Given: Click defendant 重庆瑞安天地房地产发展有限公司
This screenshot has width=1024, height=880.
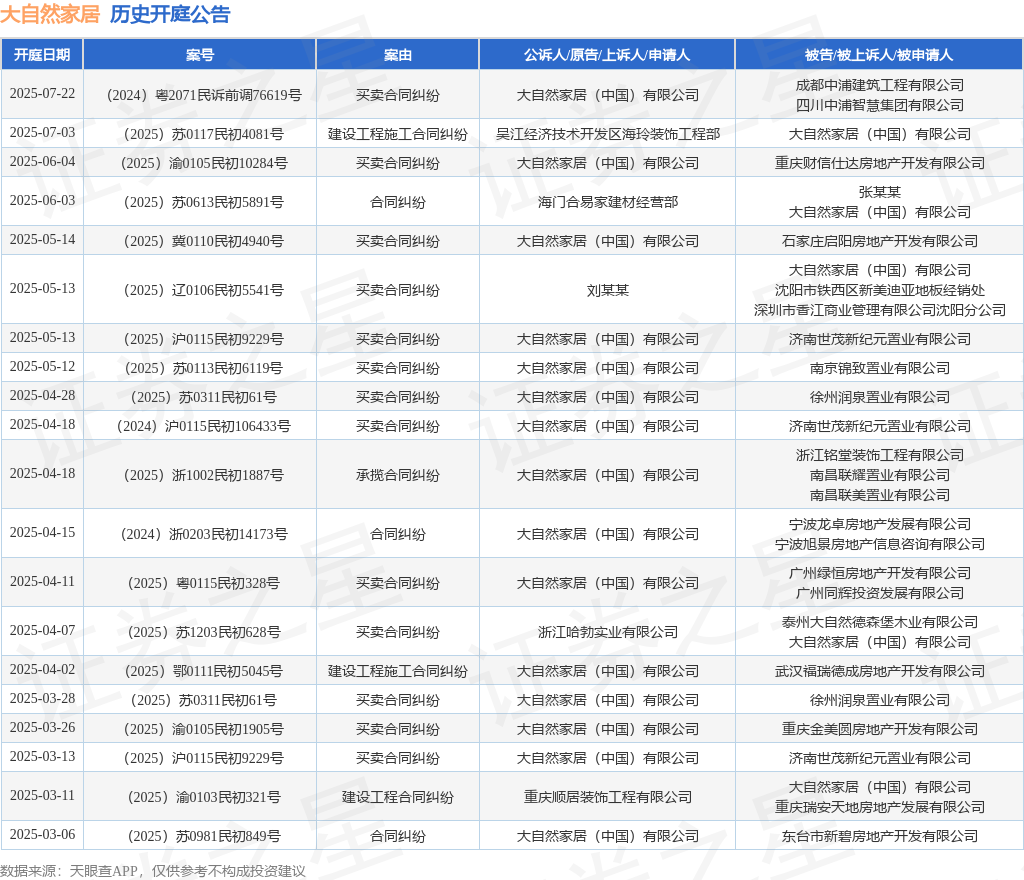Looking at the screenshot, I should point(879,807).
